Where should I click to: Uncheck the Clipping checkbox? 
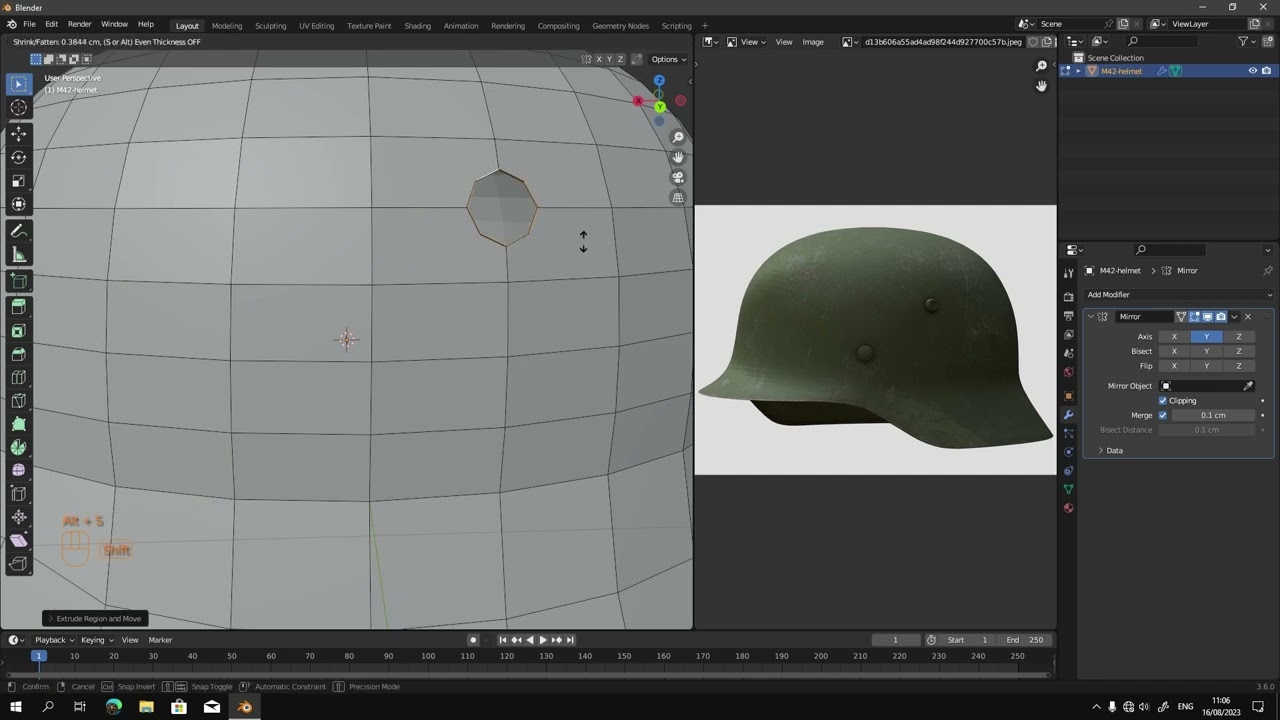pos(1163,400)
